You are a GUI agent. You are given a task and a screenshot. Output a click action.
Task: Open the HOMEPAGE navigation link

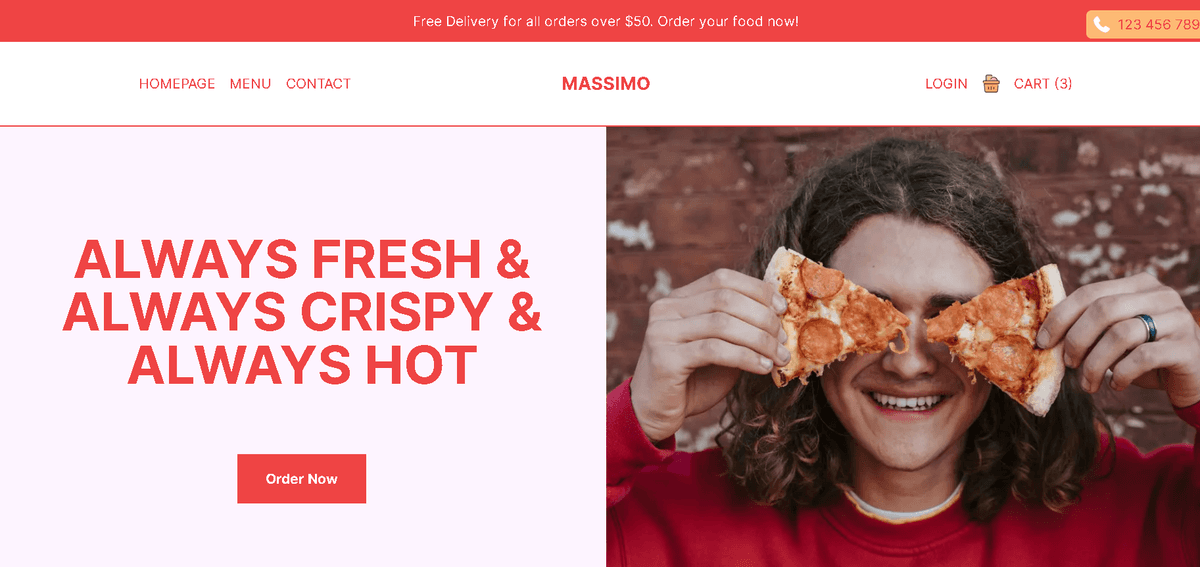coord(177,84)
